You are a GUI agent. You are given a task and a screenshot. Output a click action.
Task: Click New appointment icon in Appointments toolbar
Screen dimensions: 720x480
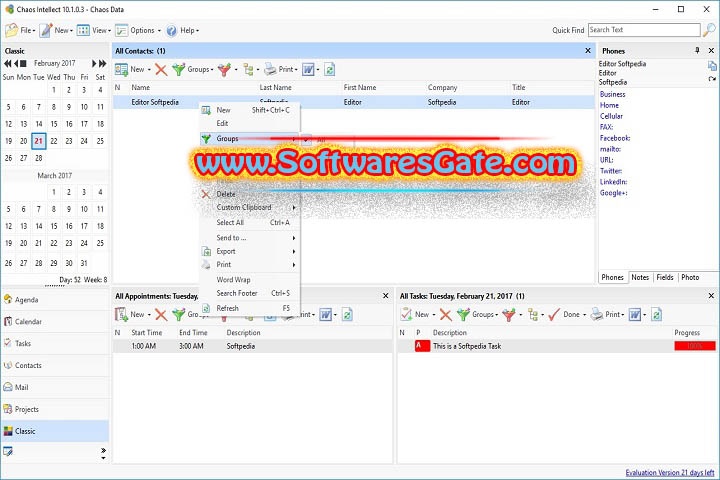point(121,315)
